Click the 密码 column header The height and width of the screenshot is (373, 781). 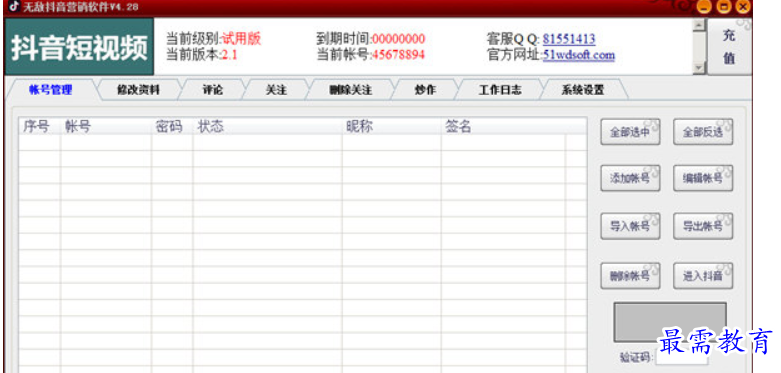pyautogui.click(x=172, y=126)
